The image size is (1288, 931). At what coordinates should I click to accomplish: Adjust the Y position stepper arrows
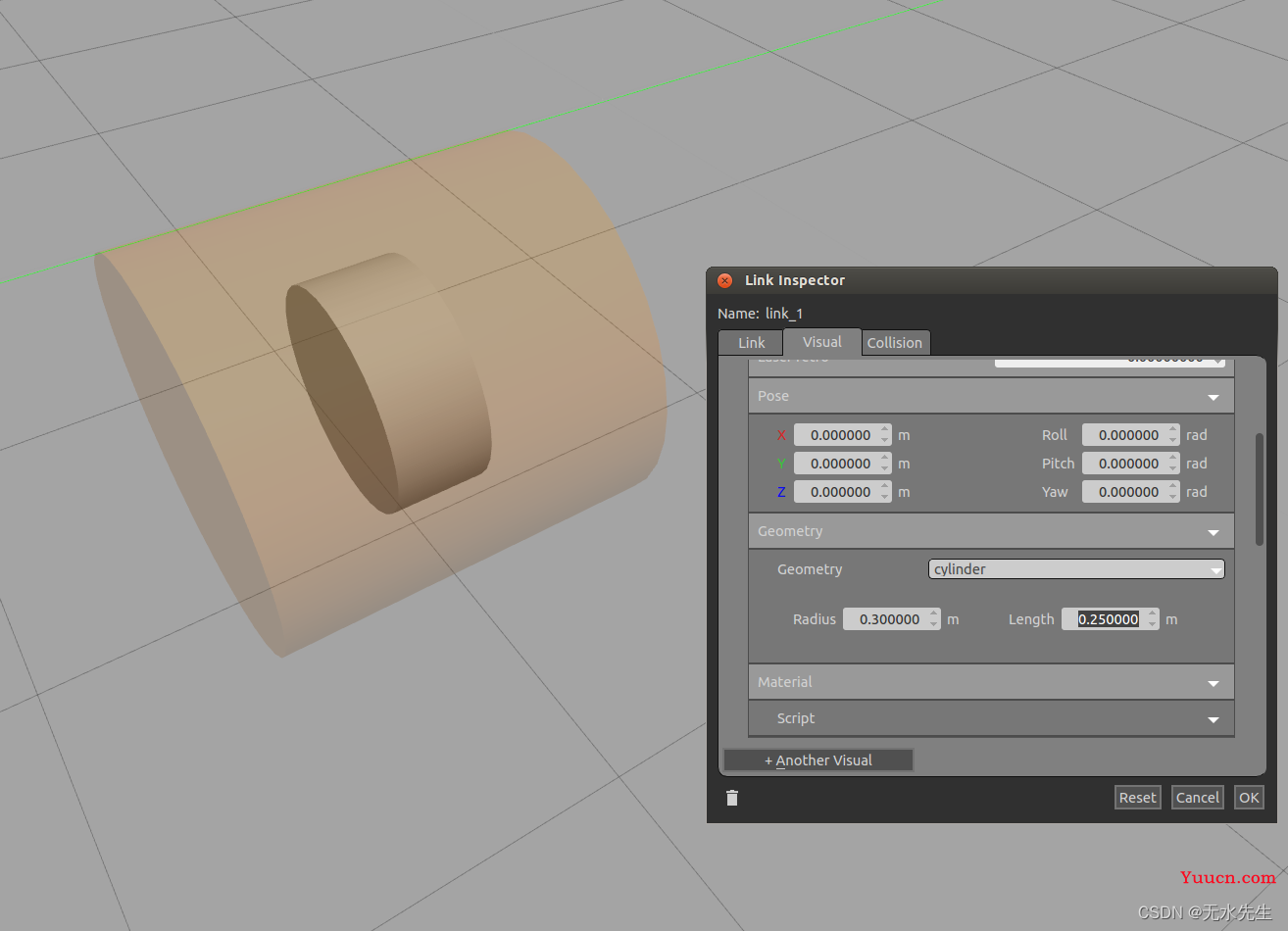[x=885, y=464]
